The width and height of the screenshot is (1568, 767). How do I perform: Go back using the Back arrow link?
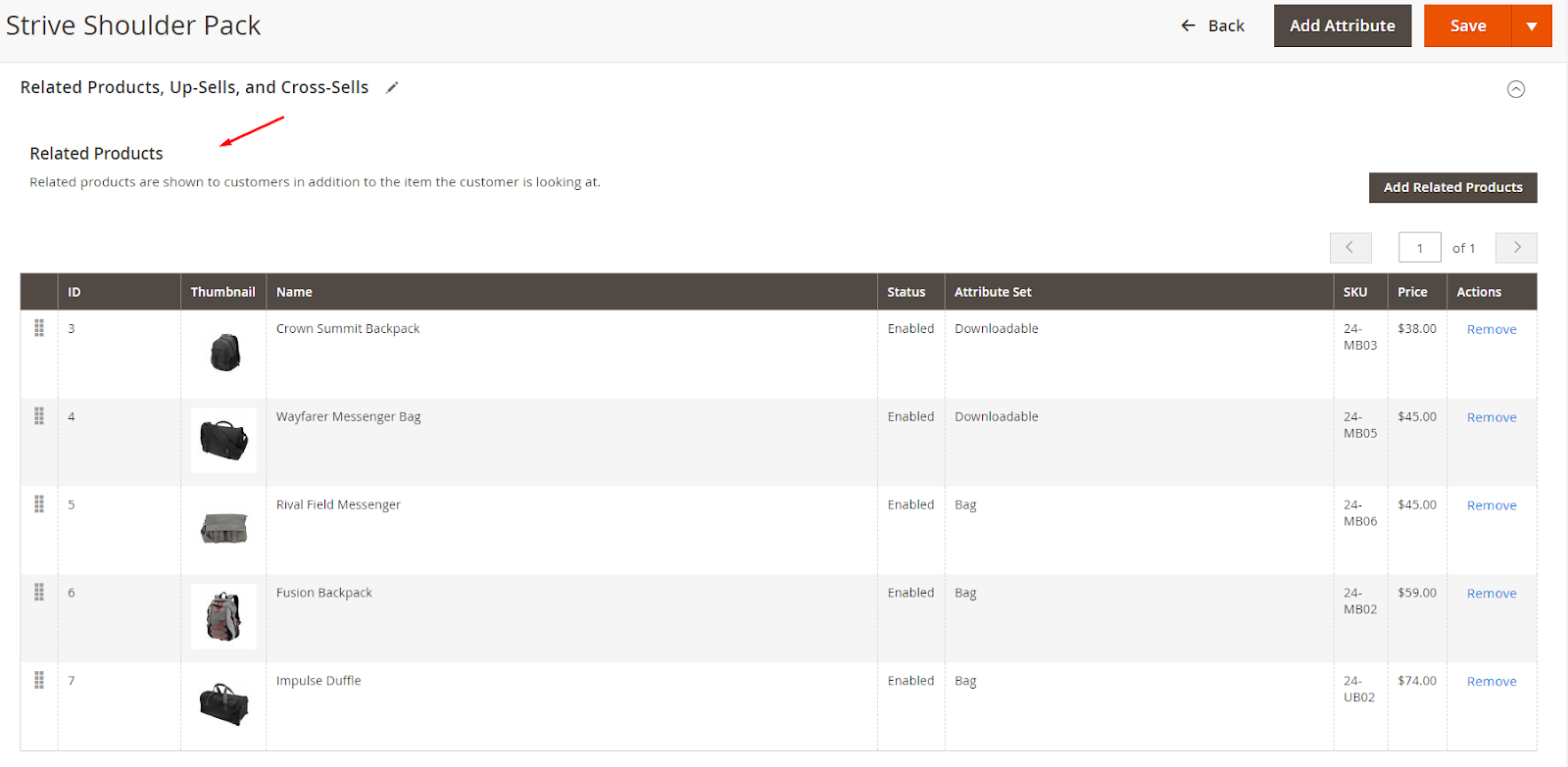click(x=1212, y=25)
